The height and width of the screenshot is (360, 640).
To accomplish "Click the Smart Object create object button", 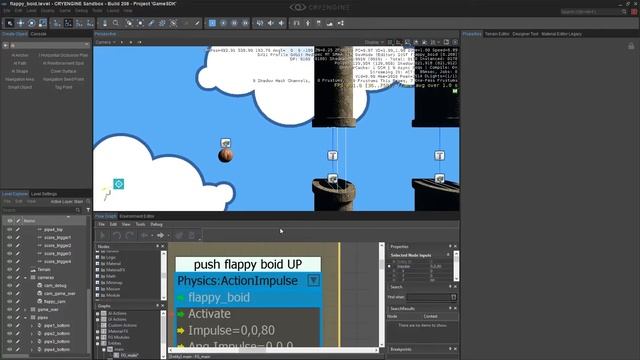I will click(x=20, y=87).
